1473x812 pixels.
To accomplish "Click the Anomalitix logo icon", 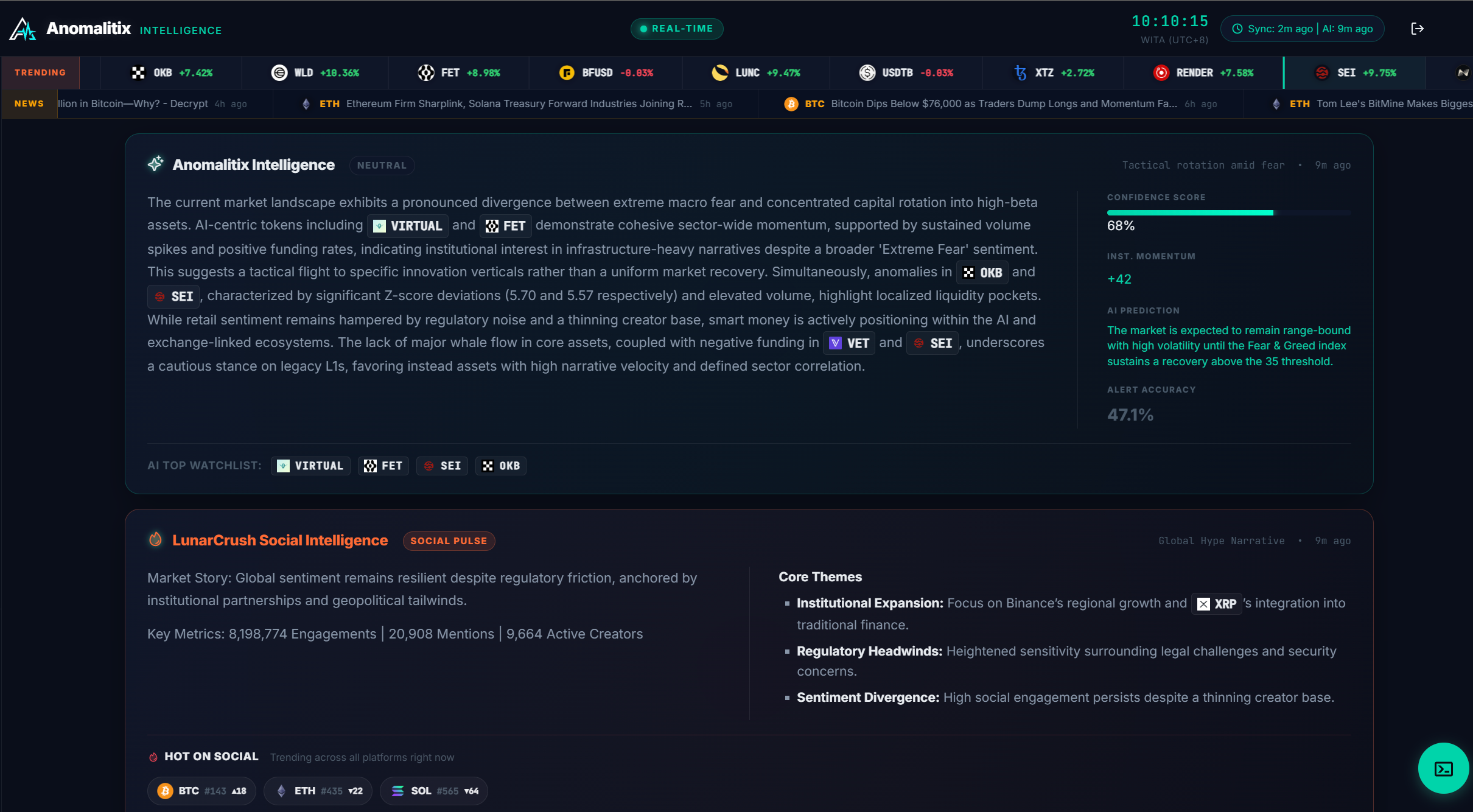I will pos(23,29).
